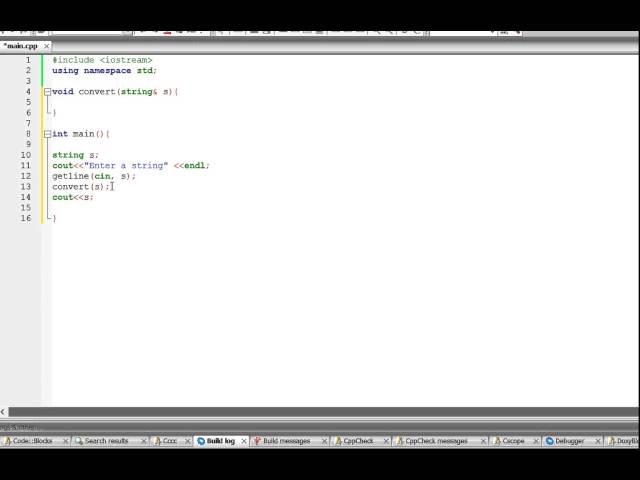
Task: Close the Cccc tab
Action: click(187, 441)
